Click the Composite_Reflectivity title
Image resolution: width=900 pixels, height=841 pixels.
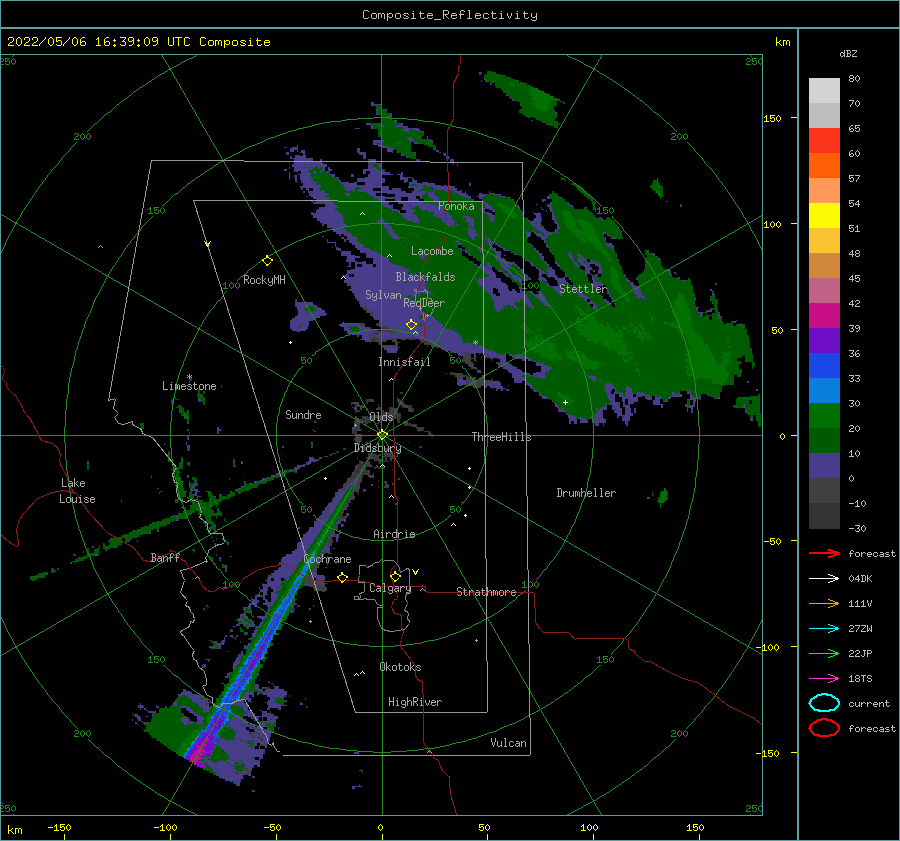click(450, 15)
